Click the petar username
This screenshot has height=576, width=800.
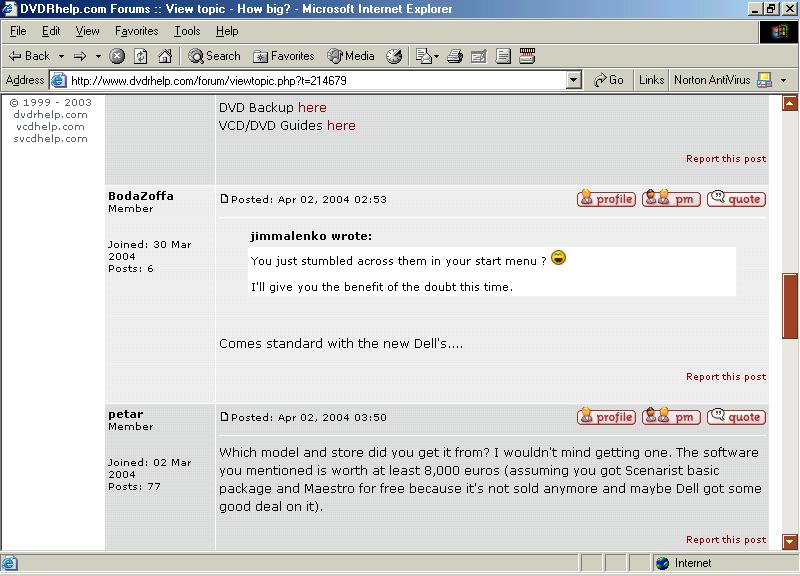126,414
